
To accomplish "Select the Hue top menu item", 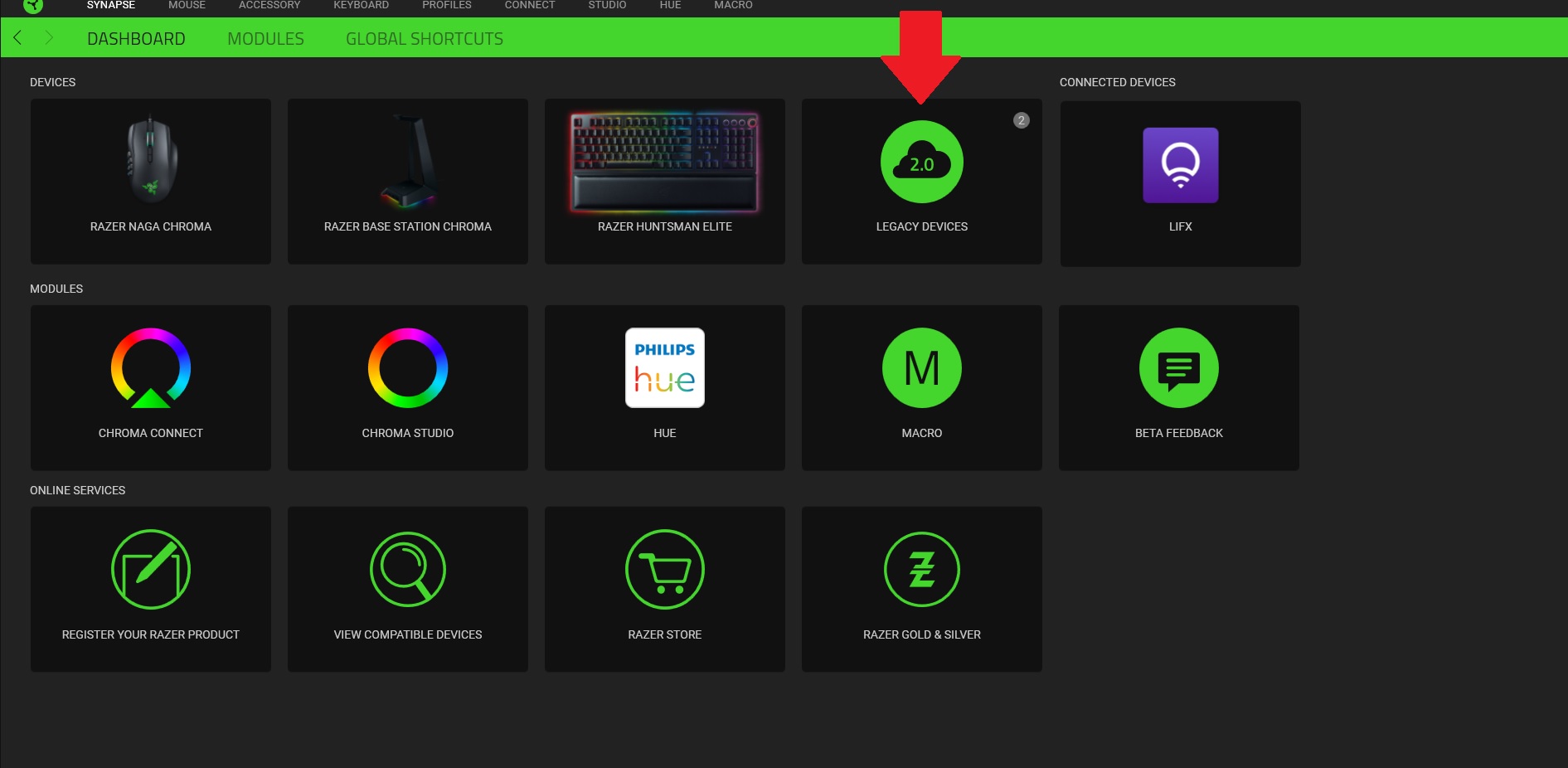I will [x=670, y=5].
